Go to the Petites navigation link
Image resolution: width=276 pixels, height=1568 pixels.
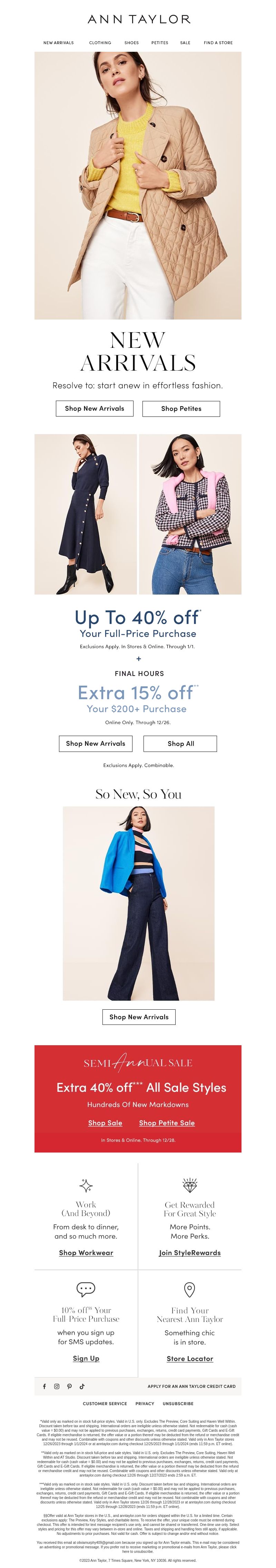click(x=160, y=42)
